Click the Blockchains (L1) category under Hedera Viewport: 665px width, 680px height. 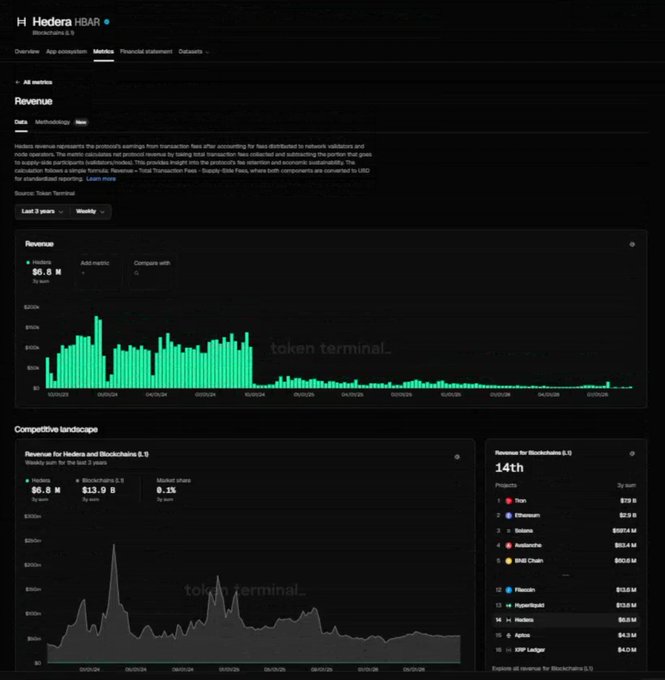[53, 33]
